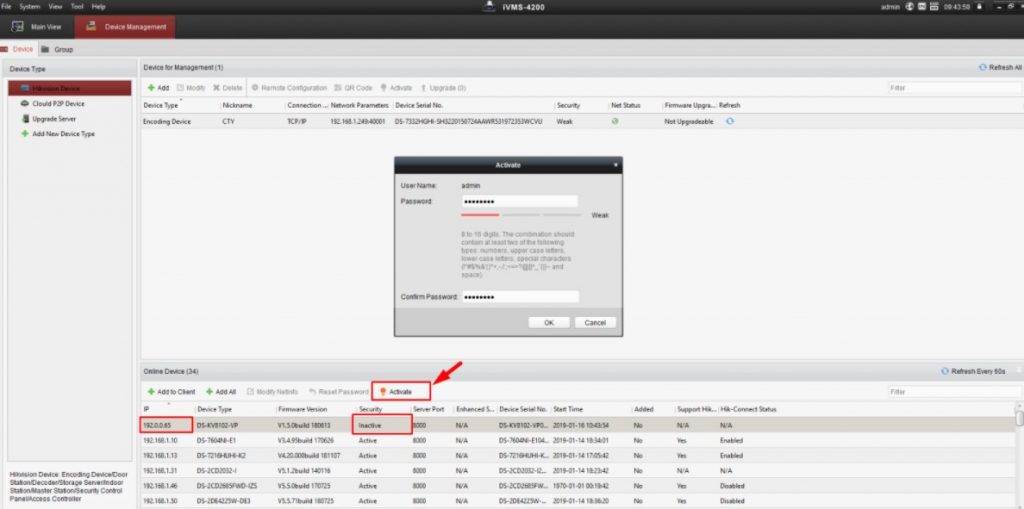Select the Group sub-tab
The image size is (1024, 509).
(58, 49)
